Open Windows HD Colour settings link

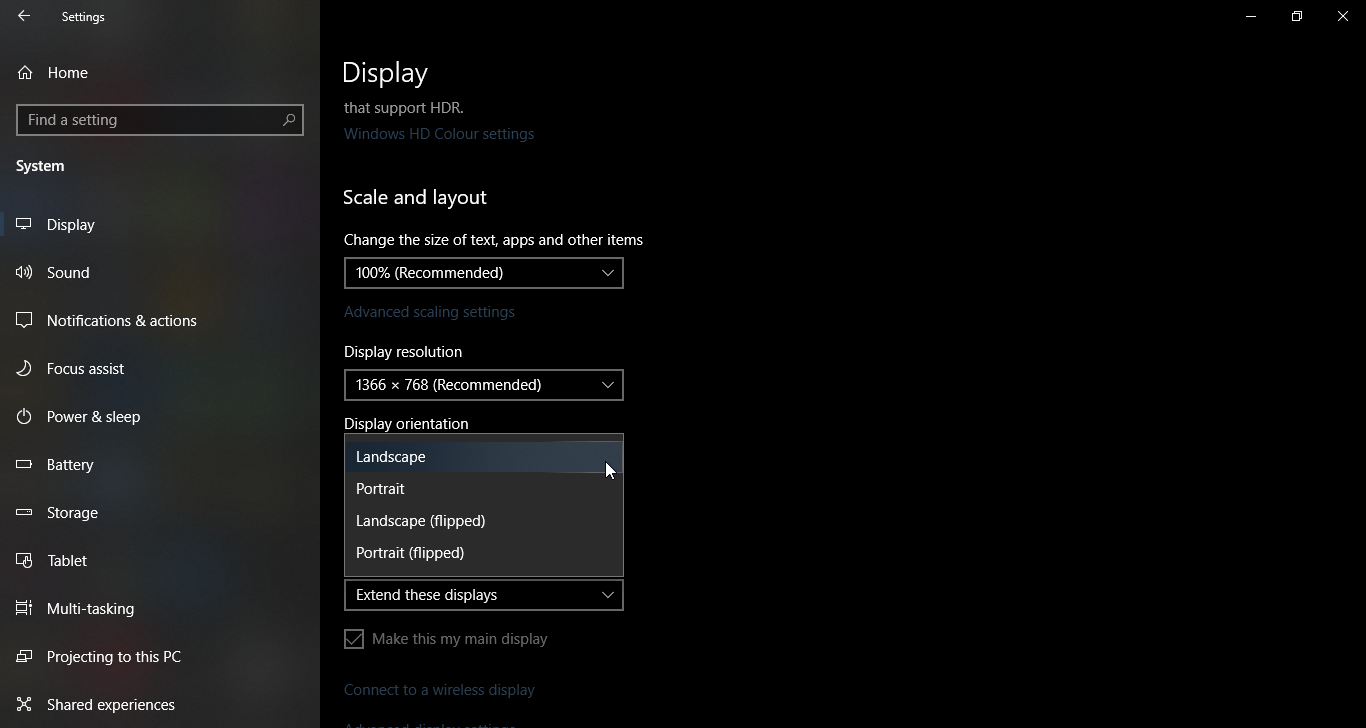[439, 134]
